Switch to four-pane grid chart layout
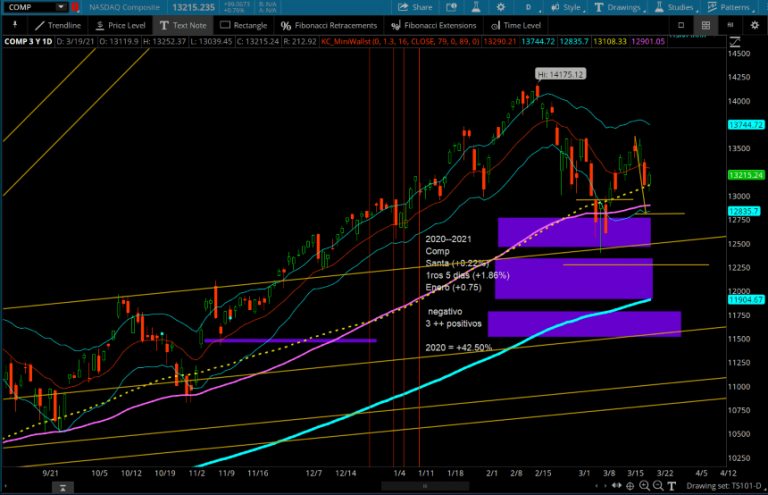The image size is (768, 495). [706, 25]
